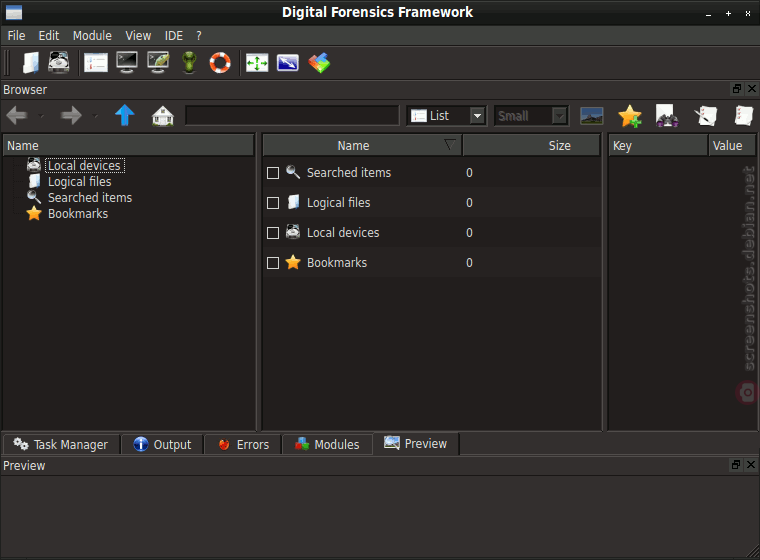This screenshot has height=560, width=760.
Task: Switch to the Task Manager tab
Action: pos(61,445)
